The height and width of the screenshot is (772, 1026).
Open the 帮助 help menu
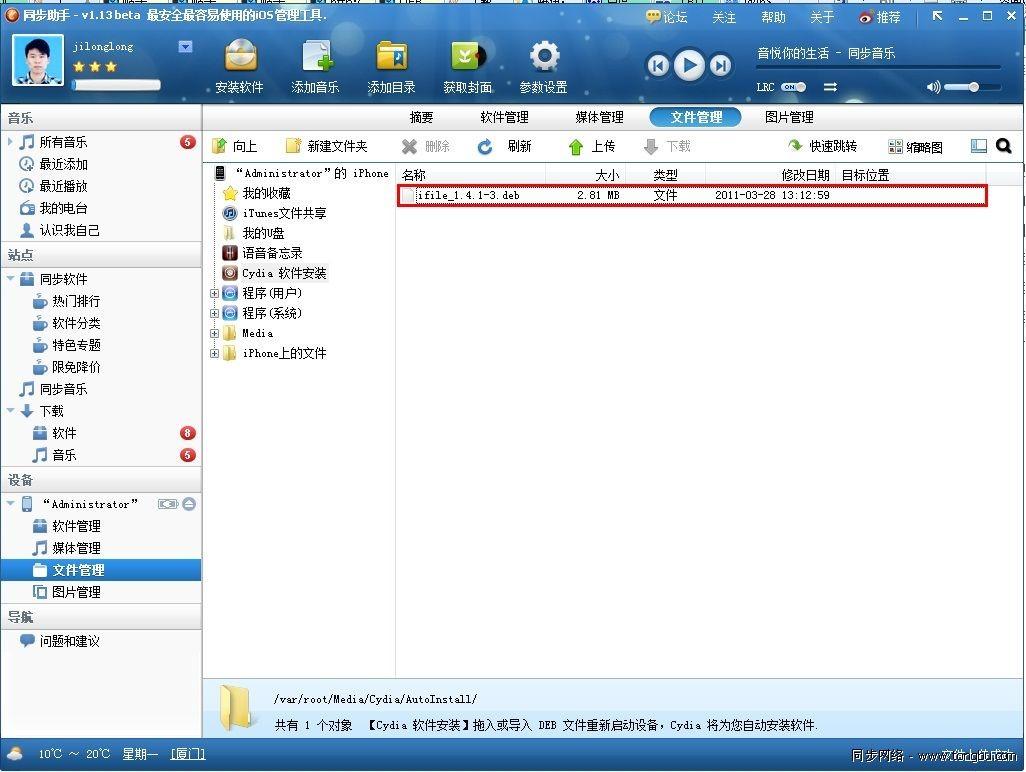(x=773, y=17)
